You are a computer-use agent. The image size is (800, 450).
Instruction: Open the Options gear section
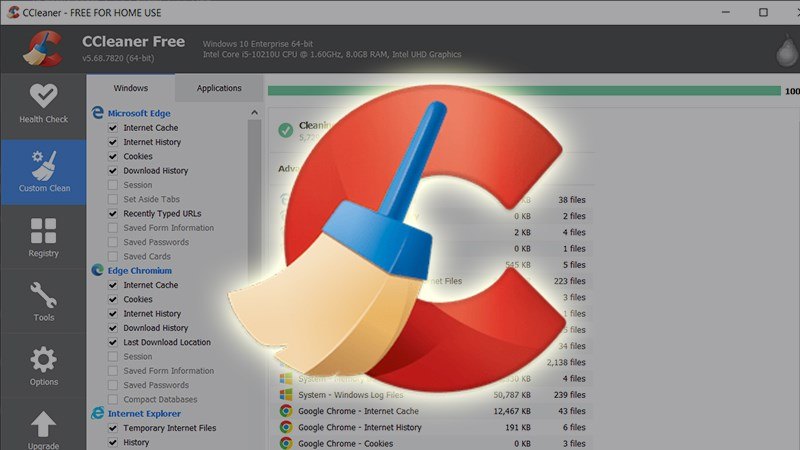coord(43,366)
